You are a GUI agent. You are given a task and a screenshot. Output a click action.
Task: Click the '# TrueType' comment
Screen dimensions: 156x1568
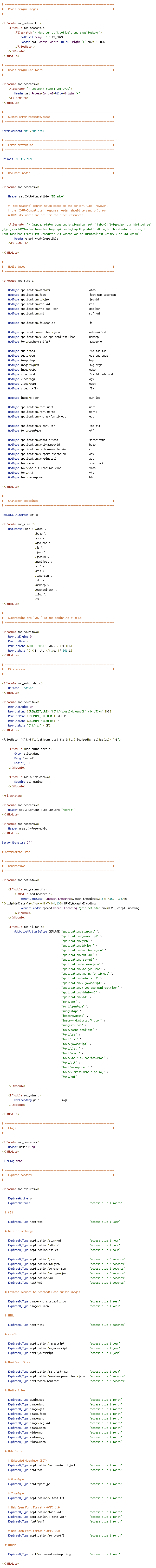(x=16, y=1493)
